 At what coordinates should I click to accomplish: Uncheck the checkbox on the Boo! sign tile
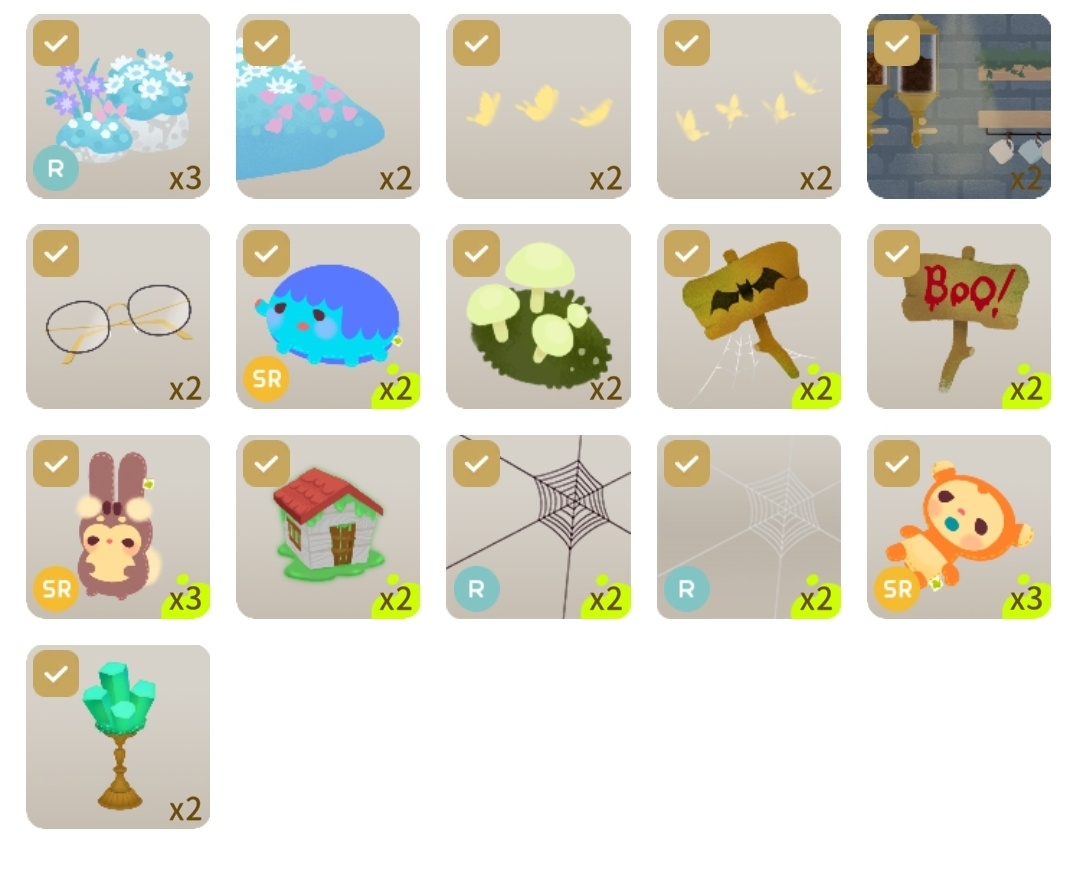(x=897, y=253)
